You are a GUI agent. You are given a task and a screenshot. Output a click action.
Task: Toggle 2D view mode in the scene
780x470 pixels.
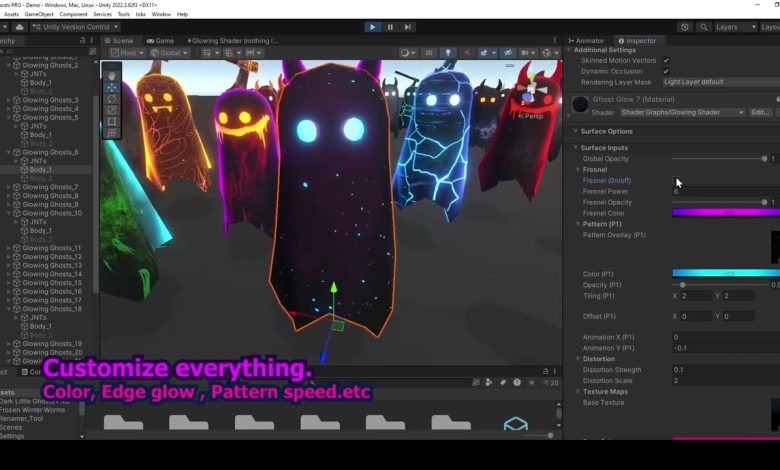pyautogui.click(x=429, y=53)
